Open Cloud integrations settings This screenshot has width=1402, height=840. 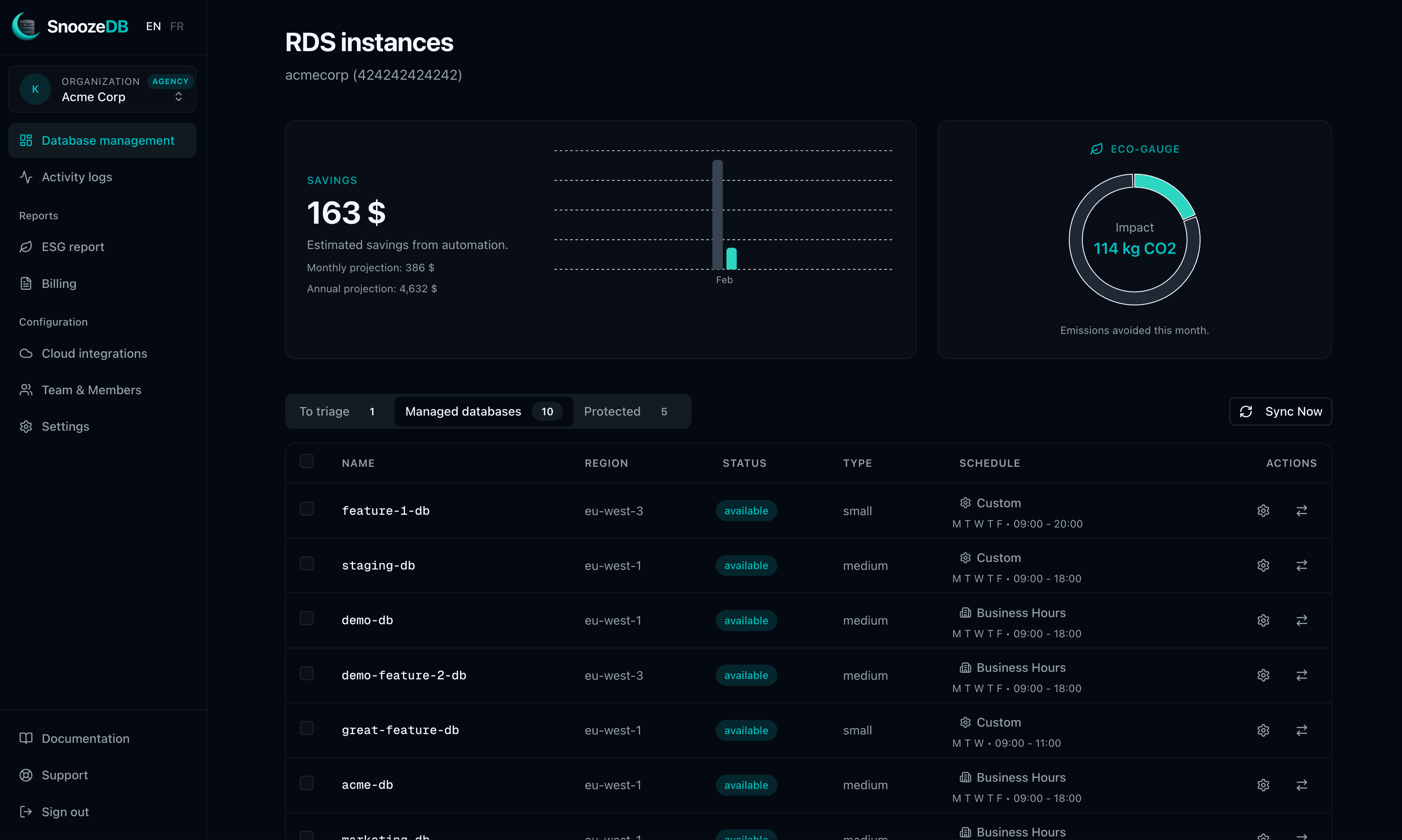[x=93, y=353]
